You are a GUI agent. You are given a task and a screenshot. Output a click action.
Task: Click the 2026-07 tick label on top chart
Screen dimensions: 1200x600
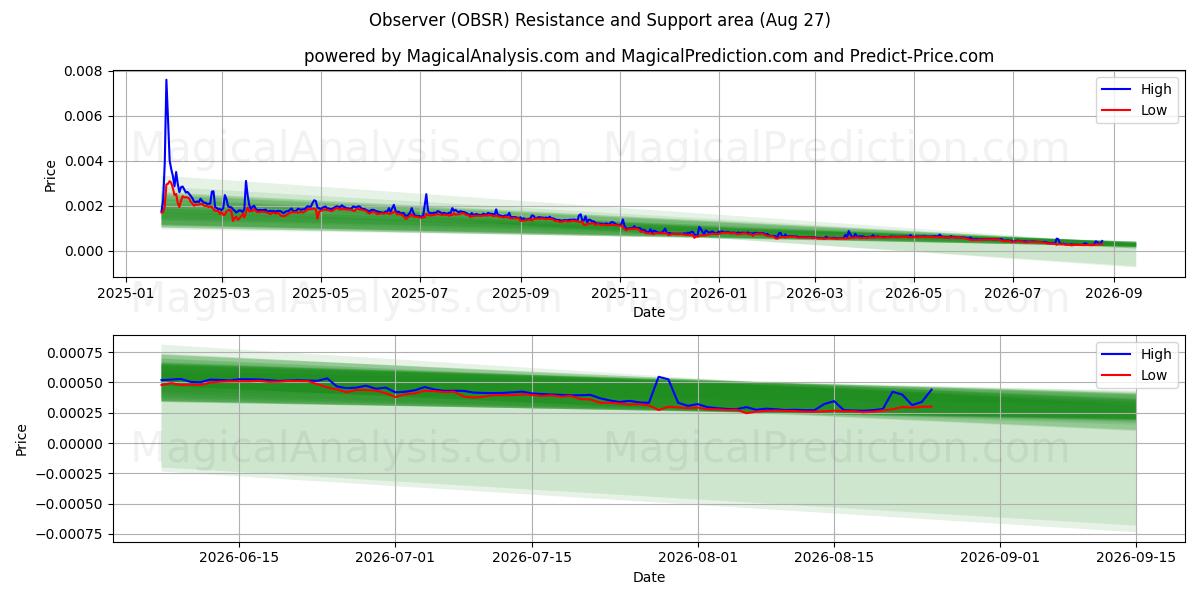click(1013, 294)
